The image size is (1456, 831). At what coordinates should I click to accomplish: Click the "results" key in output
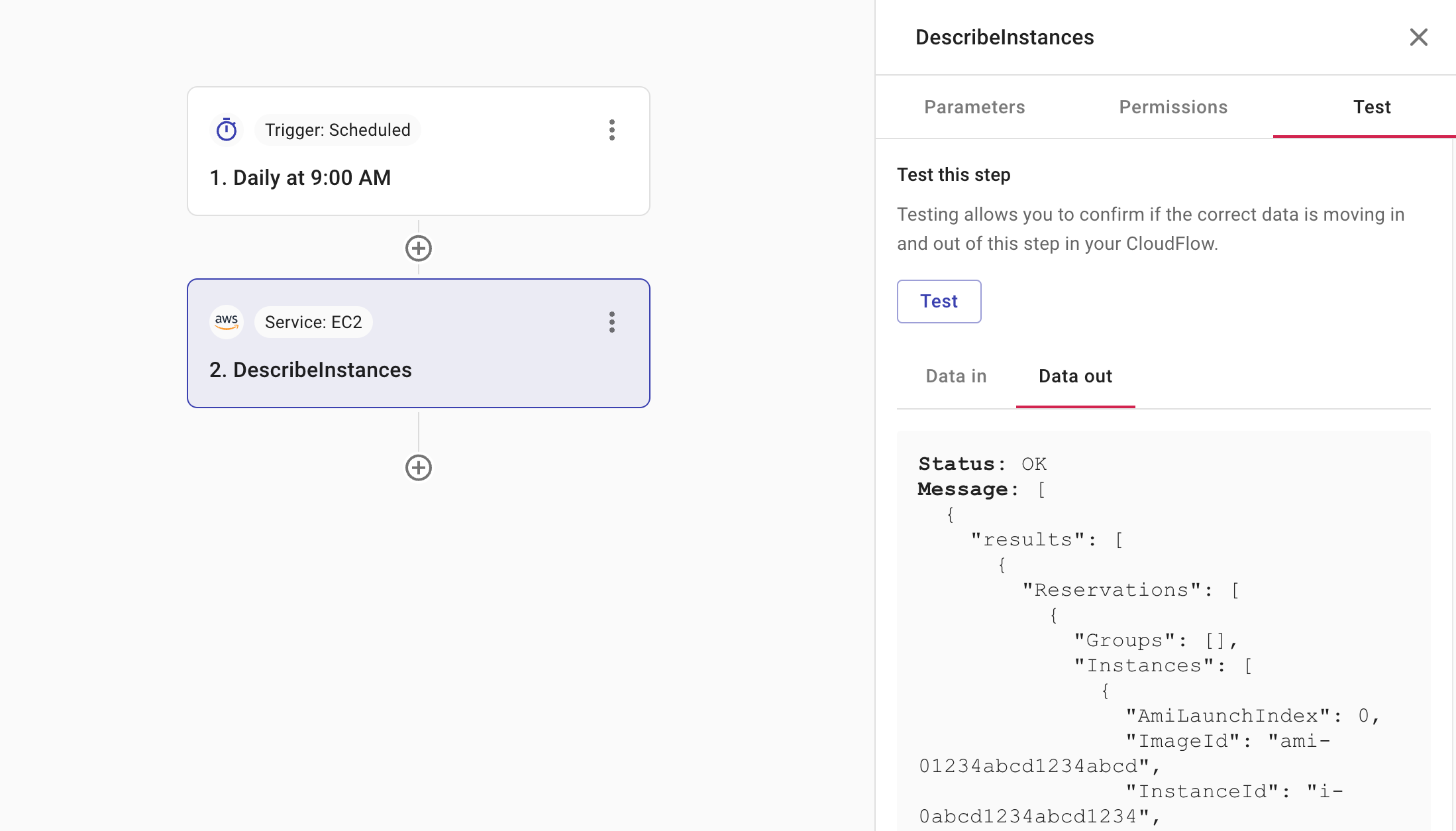pyautogui.click(x=1028, y=539)
